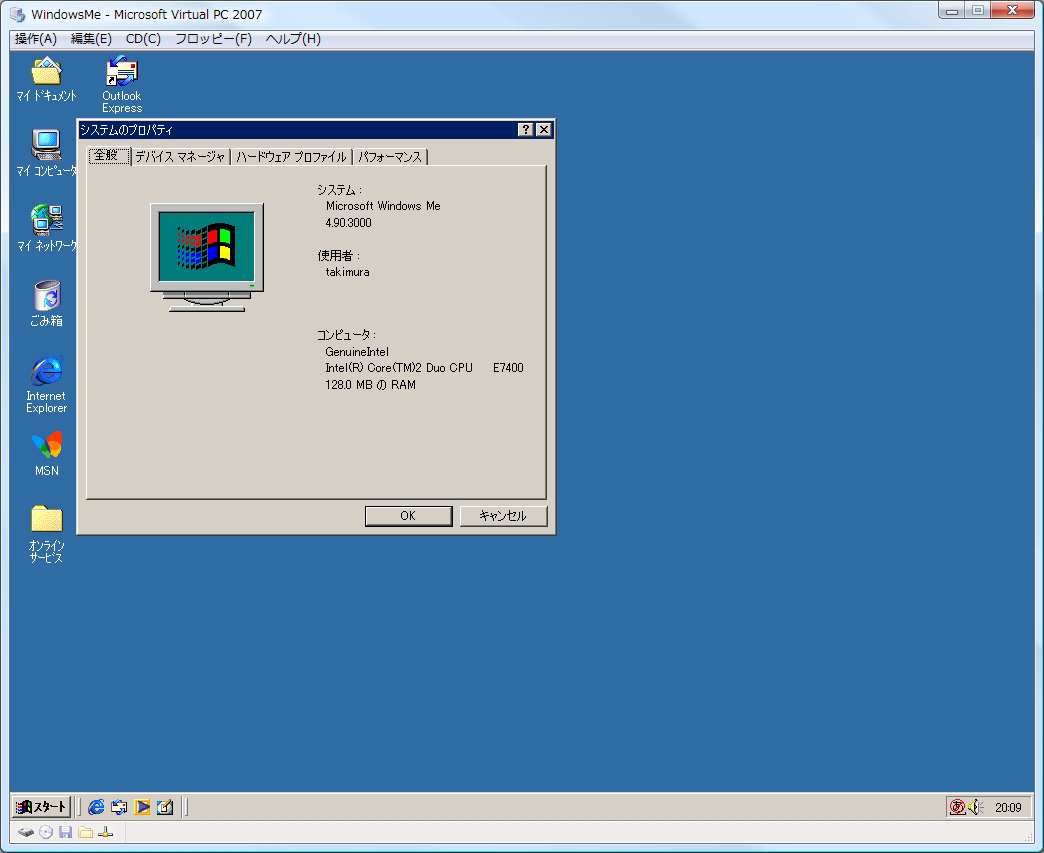The width and height of the screenshot is (1044, 853).
Task: Open the 編集(E) menu
Action: tap(91, 39)
